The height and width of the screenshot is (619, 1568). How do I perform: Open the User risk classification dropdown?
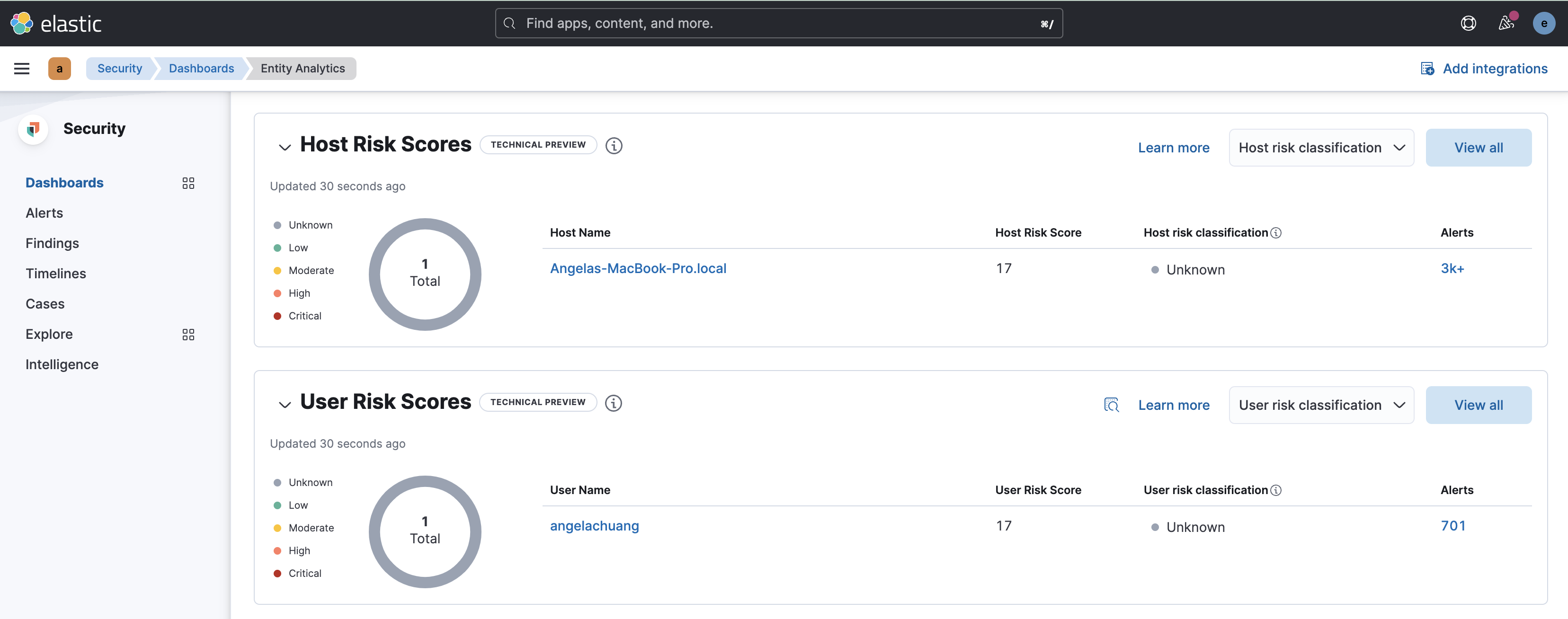pos(1321,405)
